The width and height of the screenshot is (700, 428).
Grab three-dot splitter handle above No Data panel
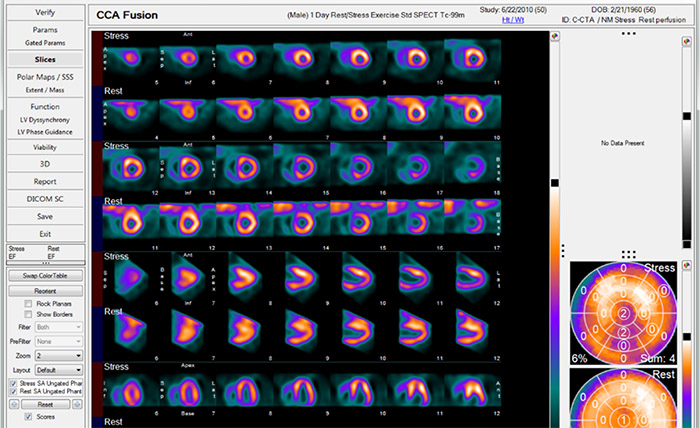click(629, 33)
